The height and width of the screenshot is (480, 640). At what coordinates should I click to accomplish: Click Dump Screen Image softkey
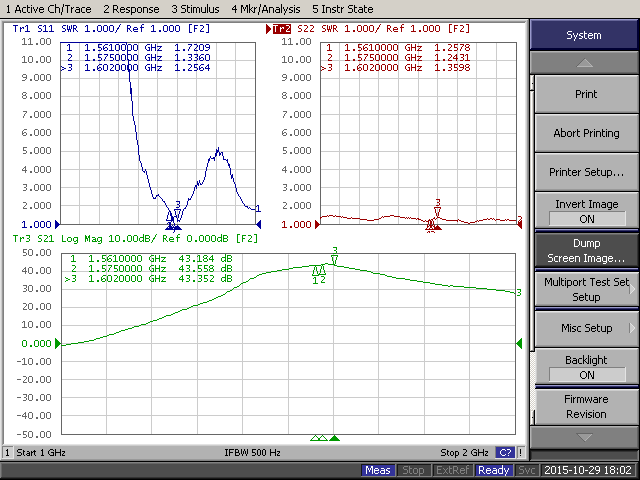click(586, 250)
